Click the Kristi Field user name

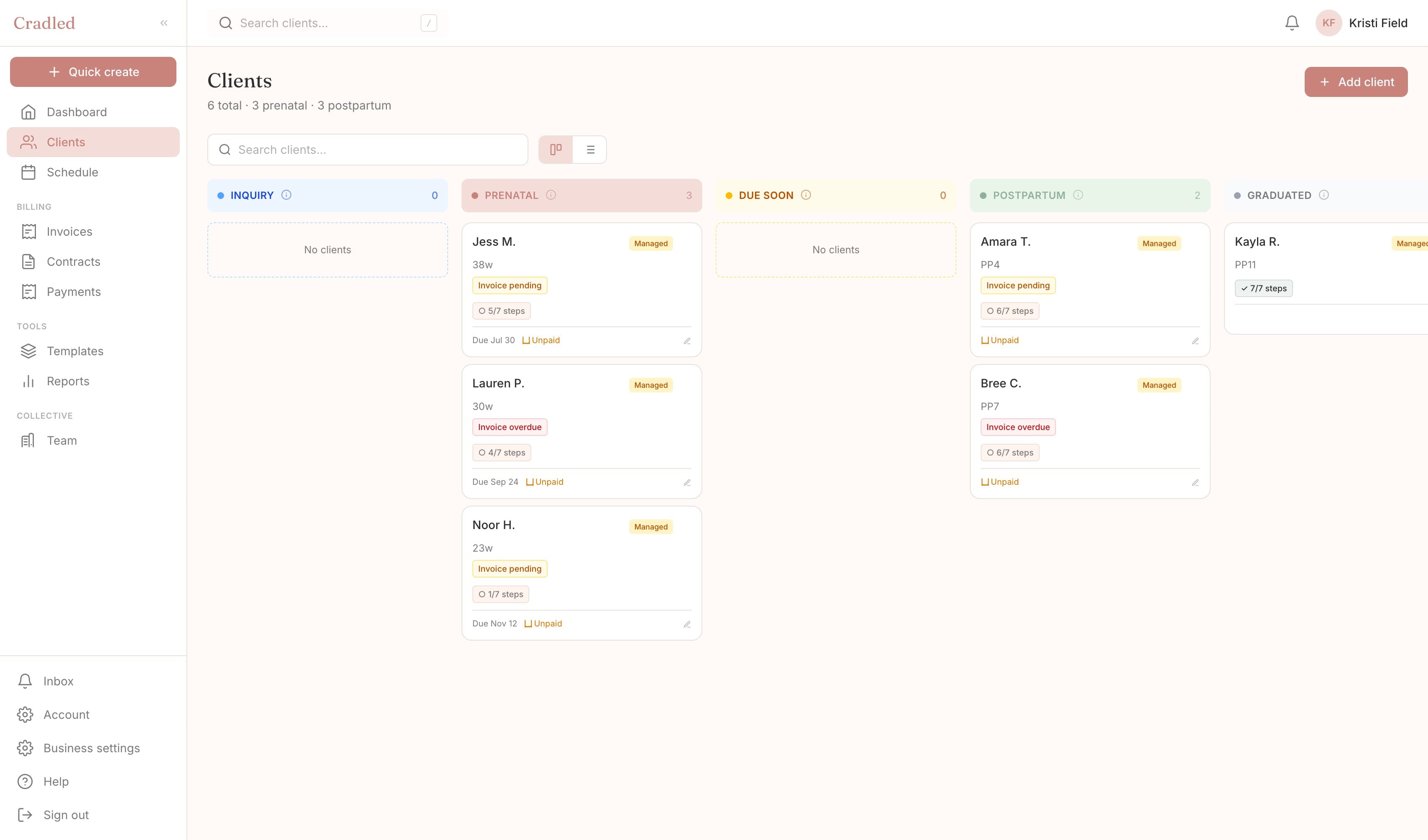[x=1377, y=23]
